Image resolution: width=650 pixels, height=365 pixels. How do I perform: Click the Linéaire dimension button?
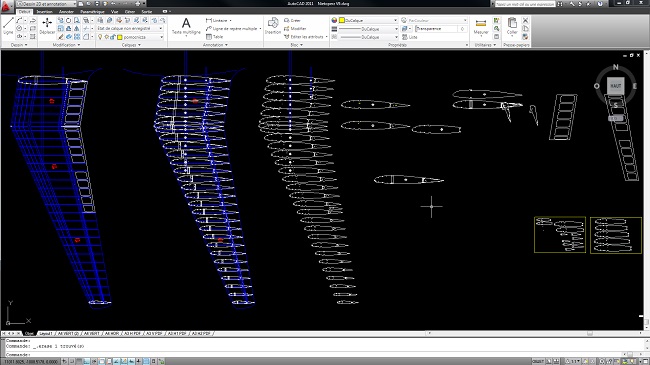(x=218, y=20)
